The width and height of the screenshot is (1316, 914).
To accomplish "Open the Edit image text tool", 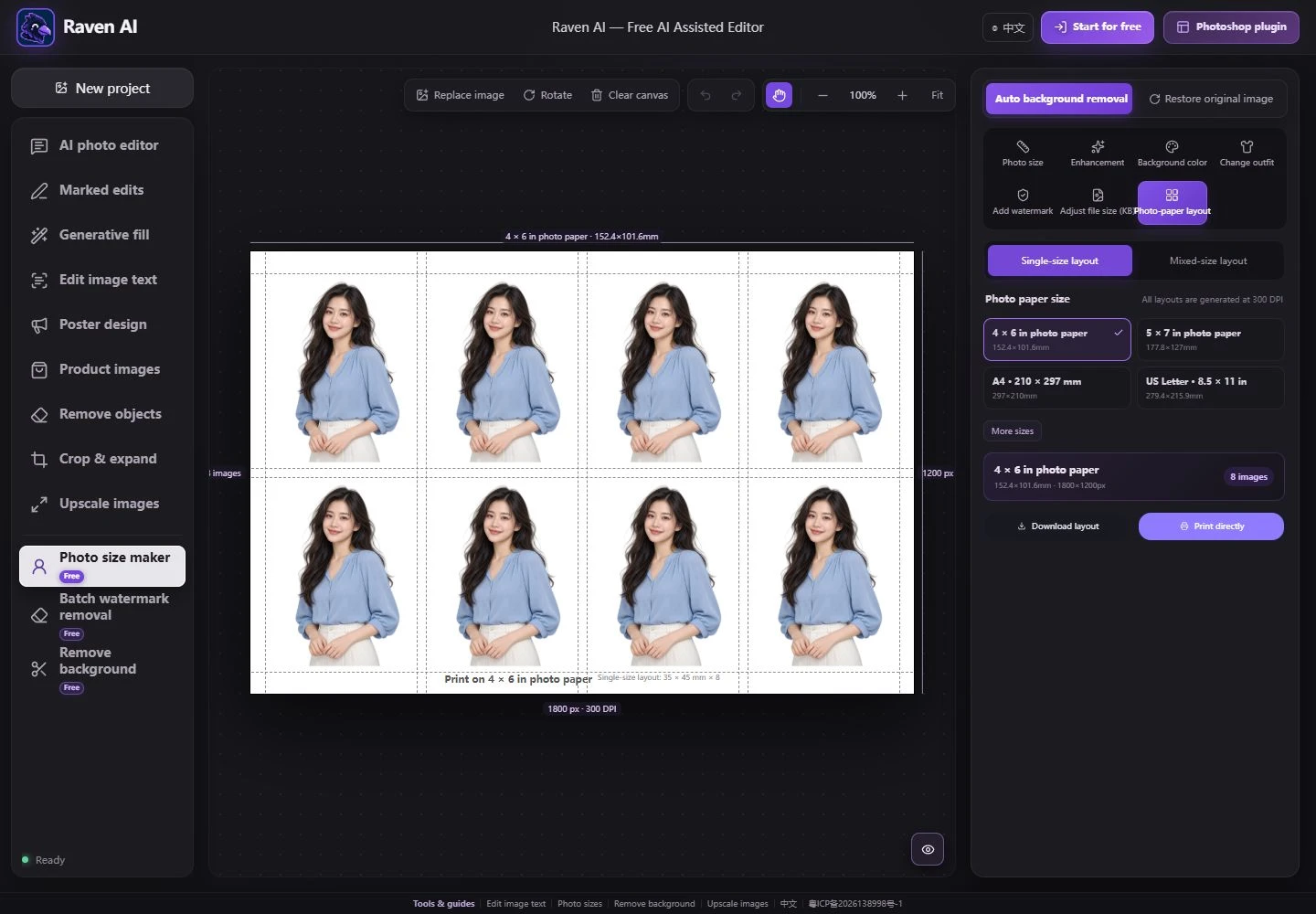I will point(102,280).
